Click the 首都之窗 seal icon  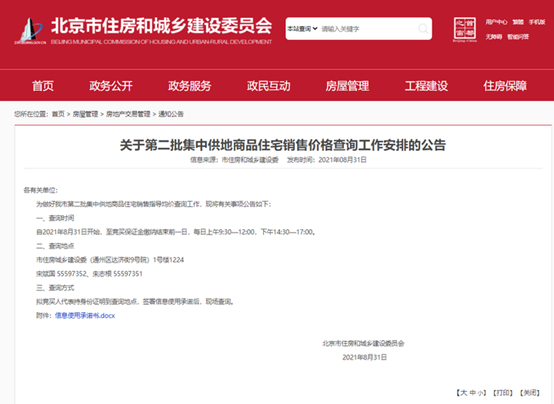[465, 29]
